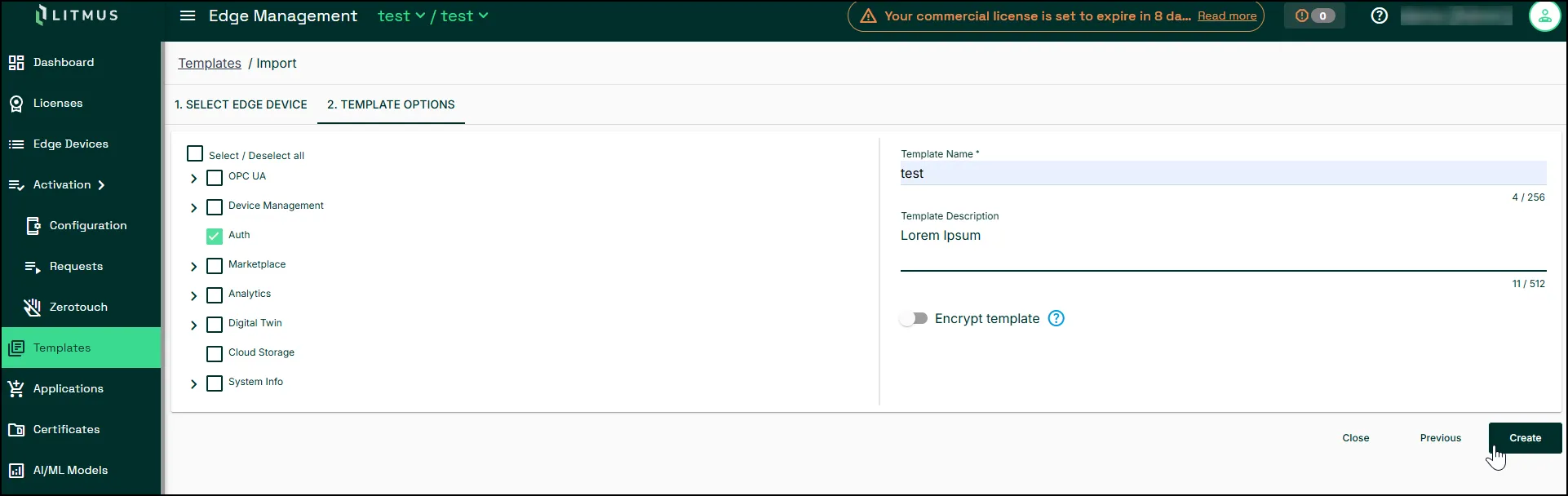Enable the Encrypt template switch

[914, 319]
